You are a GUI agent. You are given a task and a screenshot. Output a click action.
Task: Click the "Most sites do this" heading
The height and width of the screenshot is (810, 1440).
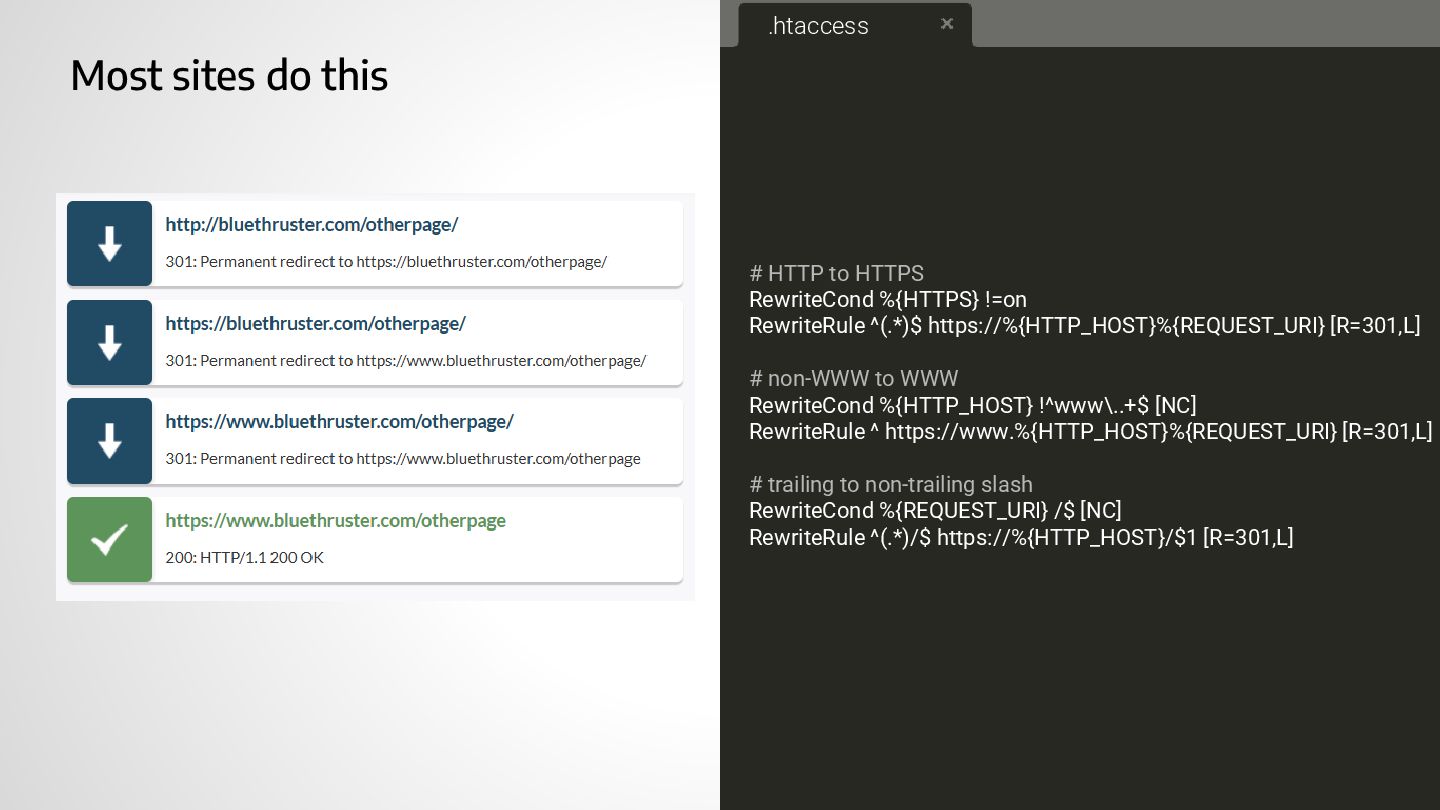[229, 75]
